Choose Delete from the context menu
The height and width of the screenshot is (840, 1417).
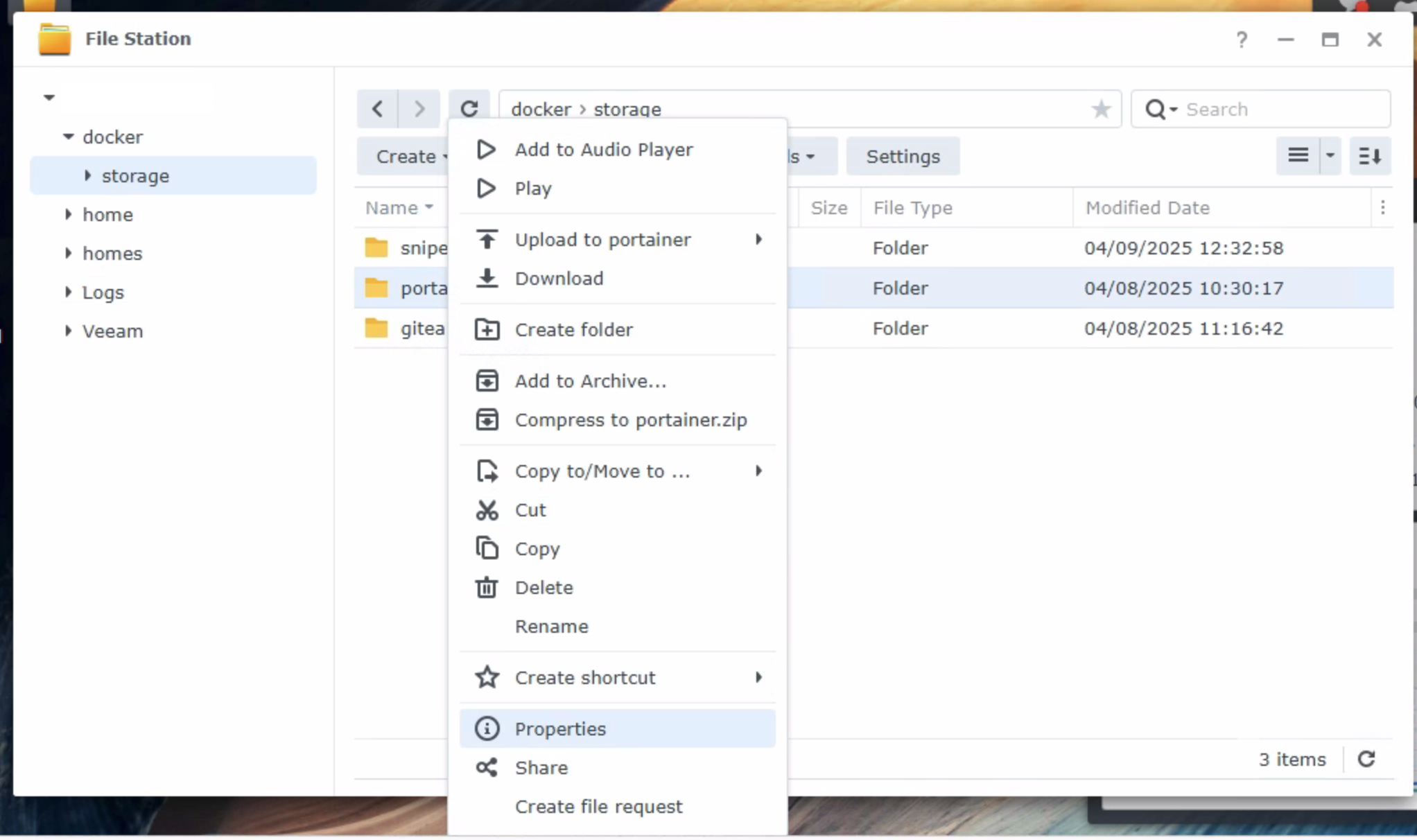pos(617,588)
